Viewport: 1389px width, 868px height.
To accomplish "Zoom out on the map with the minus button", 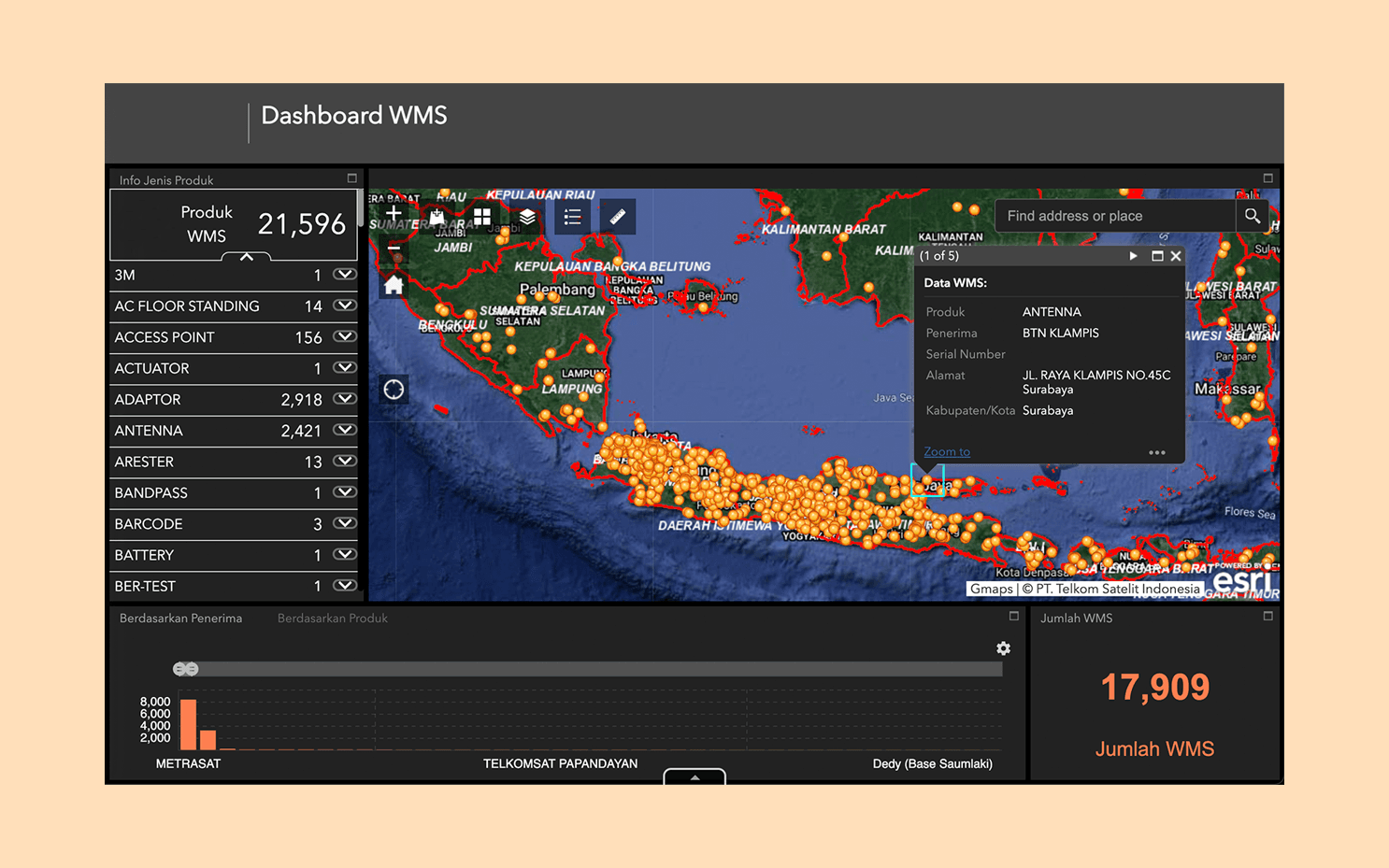I will point(394,249).
